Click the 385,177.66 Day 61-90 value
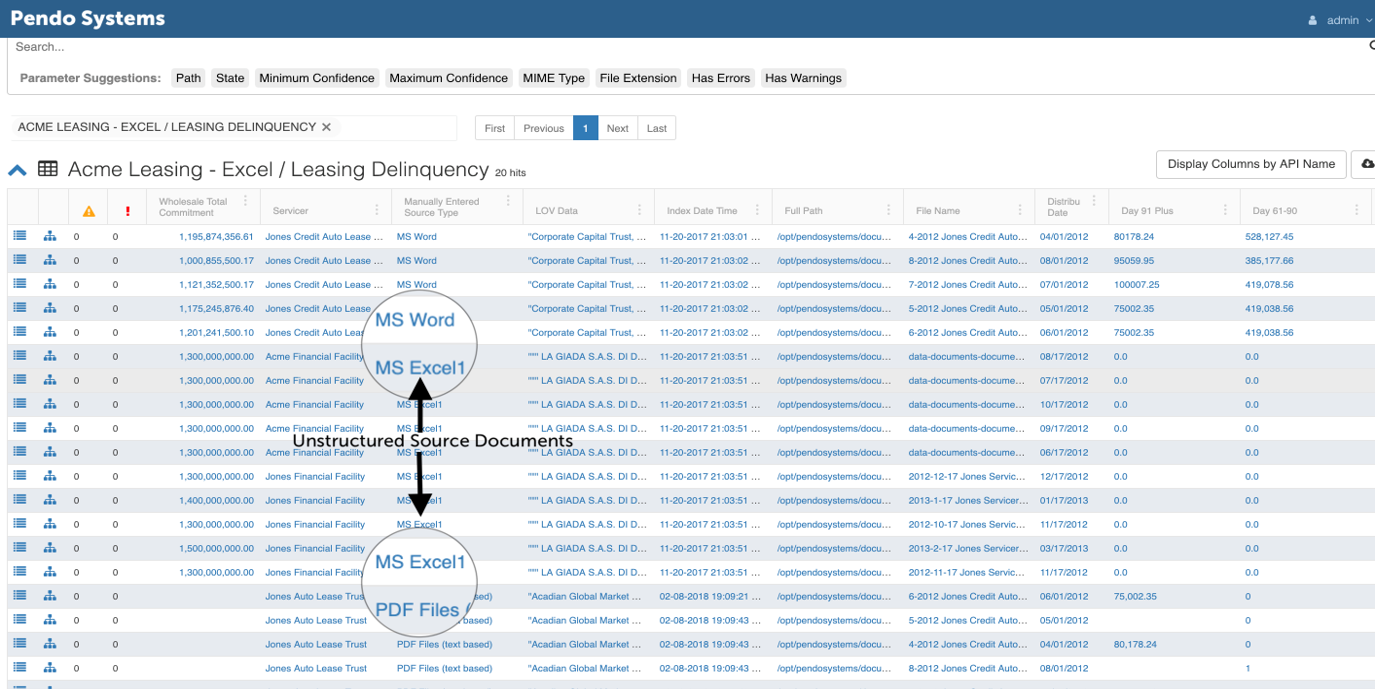The width and height of the screenshot is (1375, 689). 1270,261
